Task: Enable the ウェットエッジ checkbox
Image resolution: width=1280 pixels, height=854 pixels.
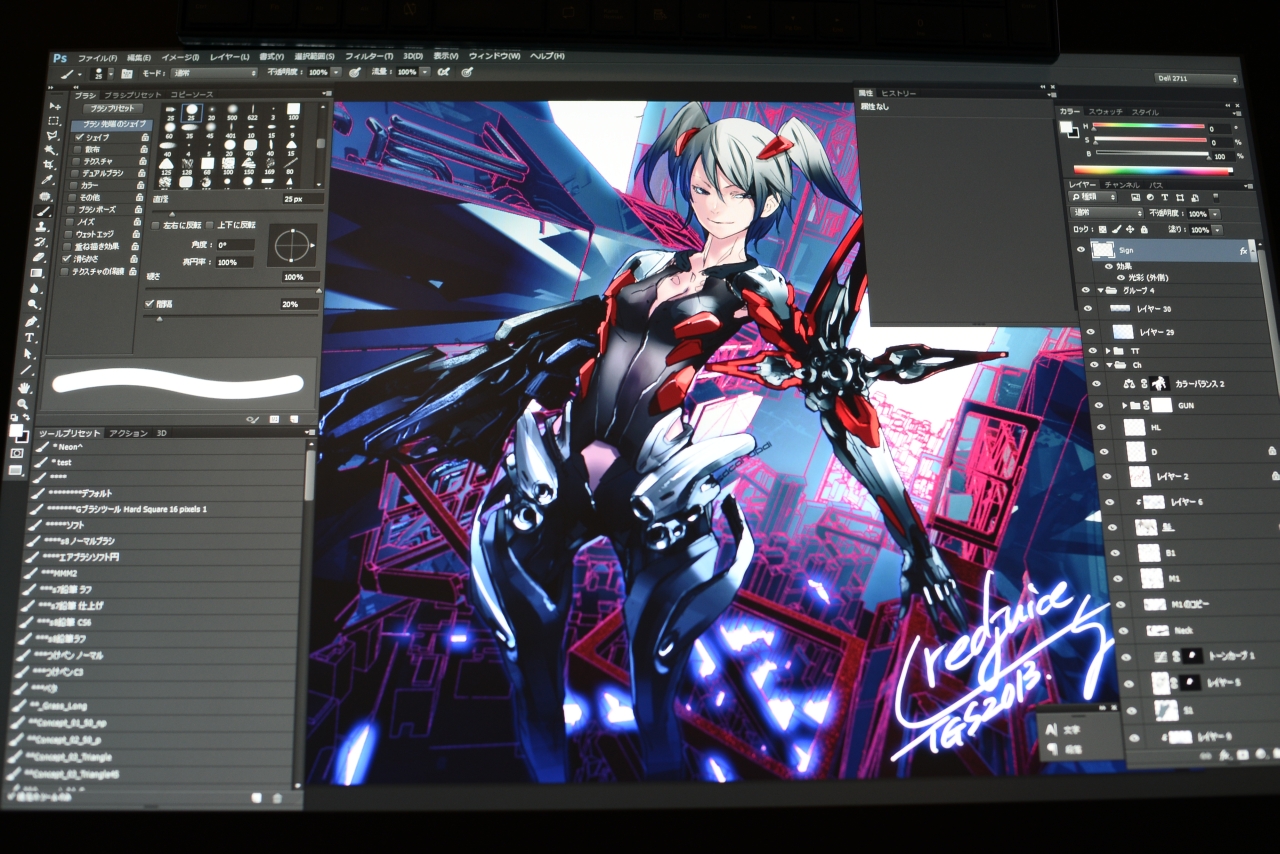Action: (x=68, y=233)
